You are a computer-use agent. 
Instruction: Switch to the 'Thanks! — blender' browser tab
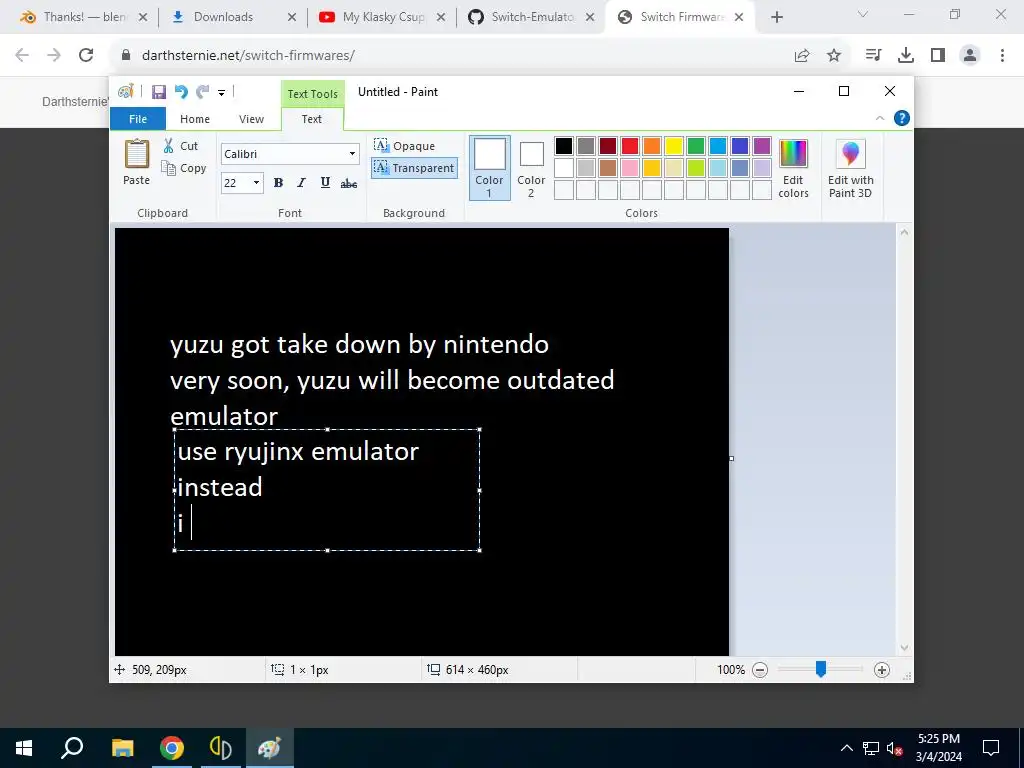(83, 17)
